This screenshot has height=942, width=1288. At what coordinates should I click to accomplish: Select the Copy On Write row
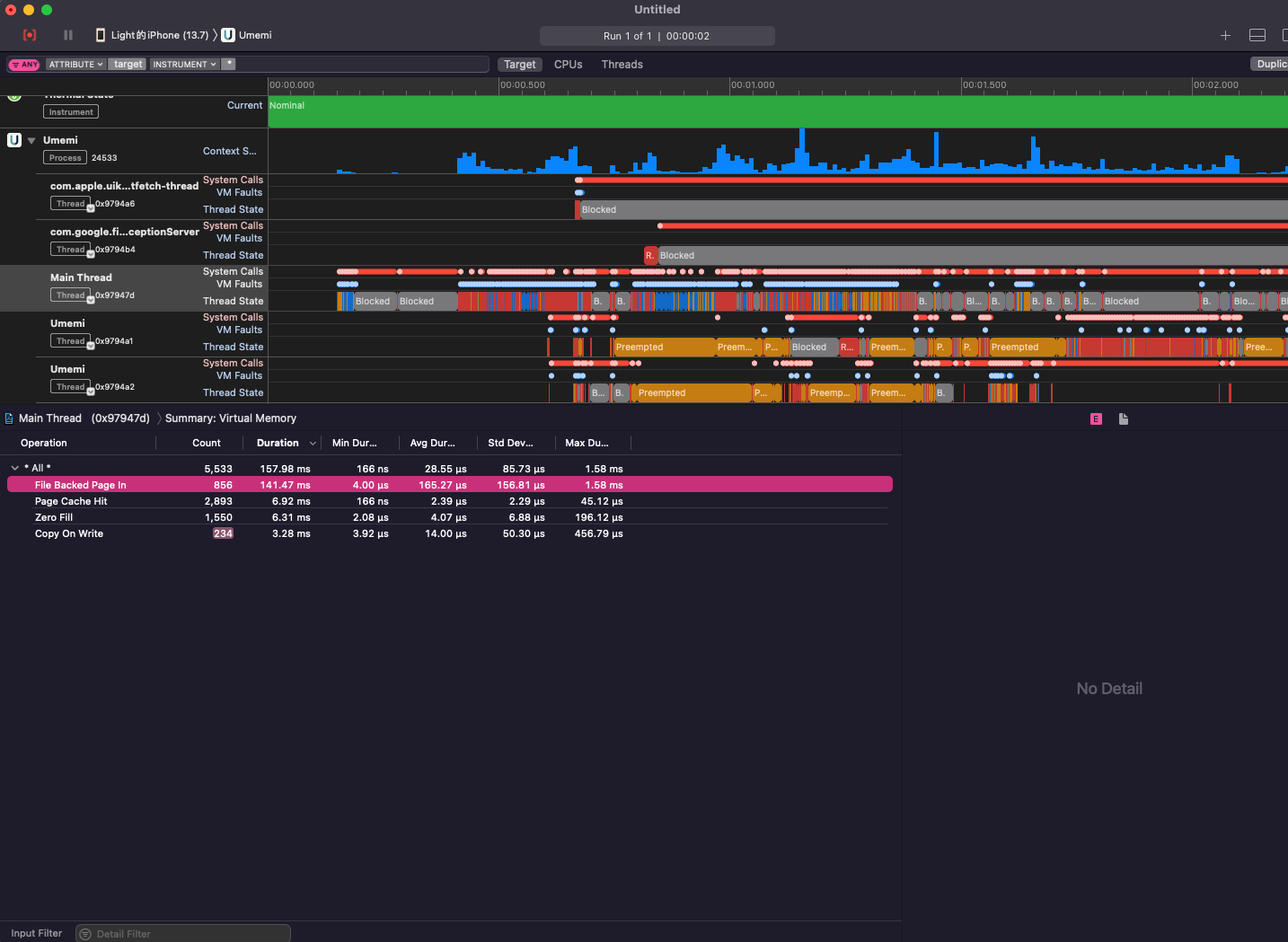coord(450,533)
